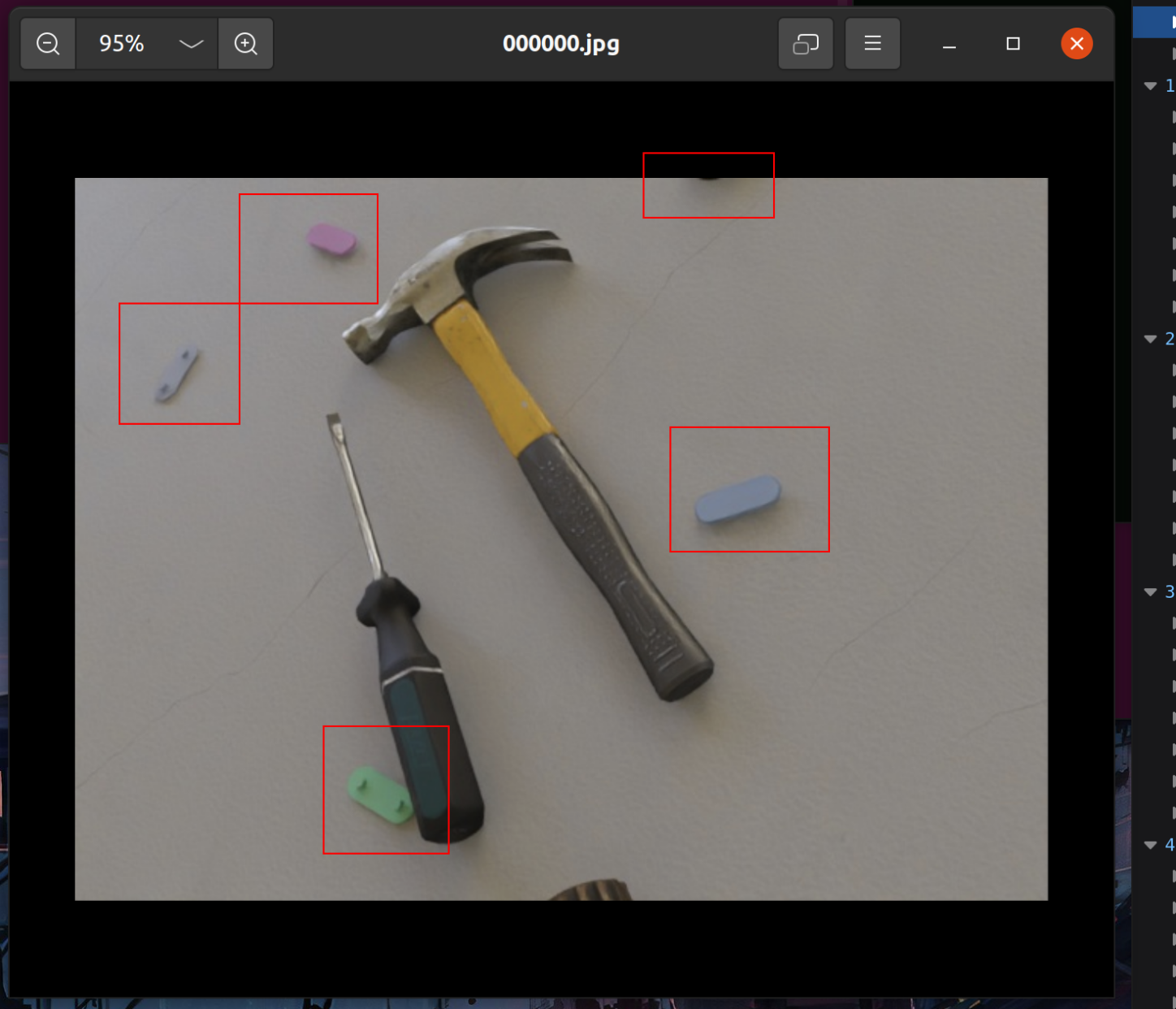Collapse section 2 using its disclosure triangle

point(1148,339)
